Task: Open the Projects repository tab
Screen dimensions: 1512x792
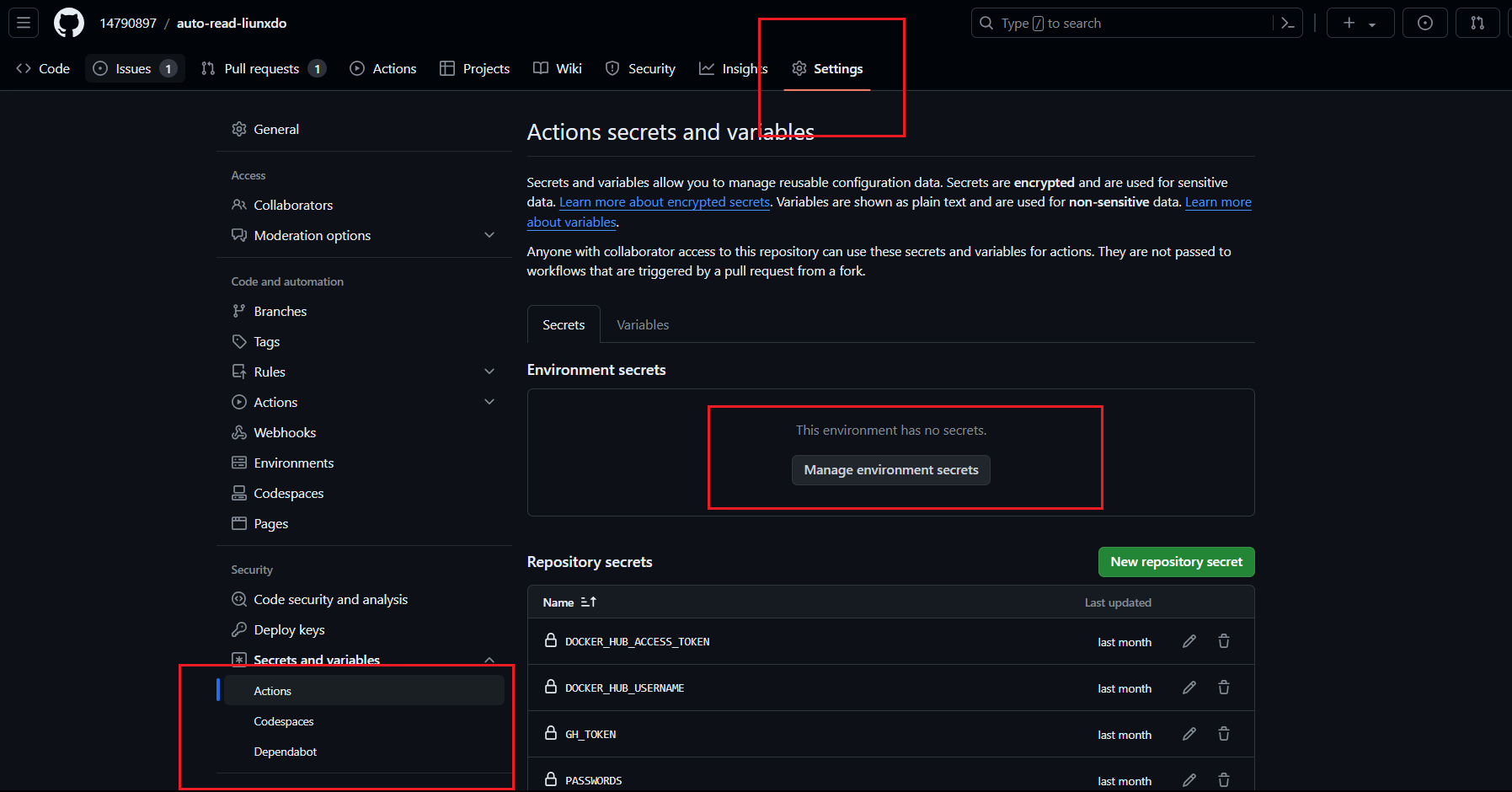Action: tap(475, 68)
